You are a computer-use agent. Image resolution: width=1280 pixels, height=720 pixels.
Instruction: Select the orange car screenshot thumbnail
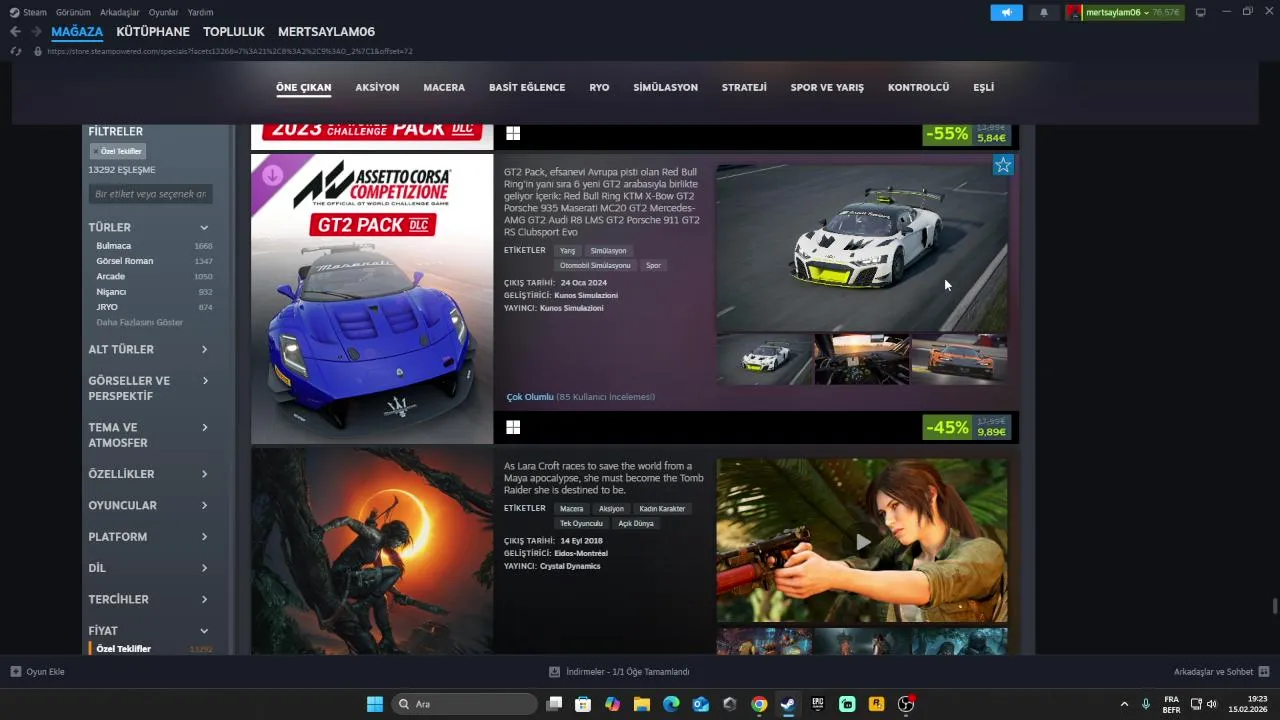(959, 359)
